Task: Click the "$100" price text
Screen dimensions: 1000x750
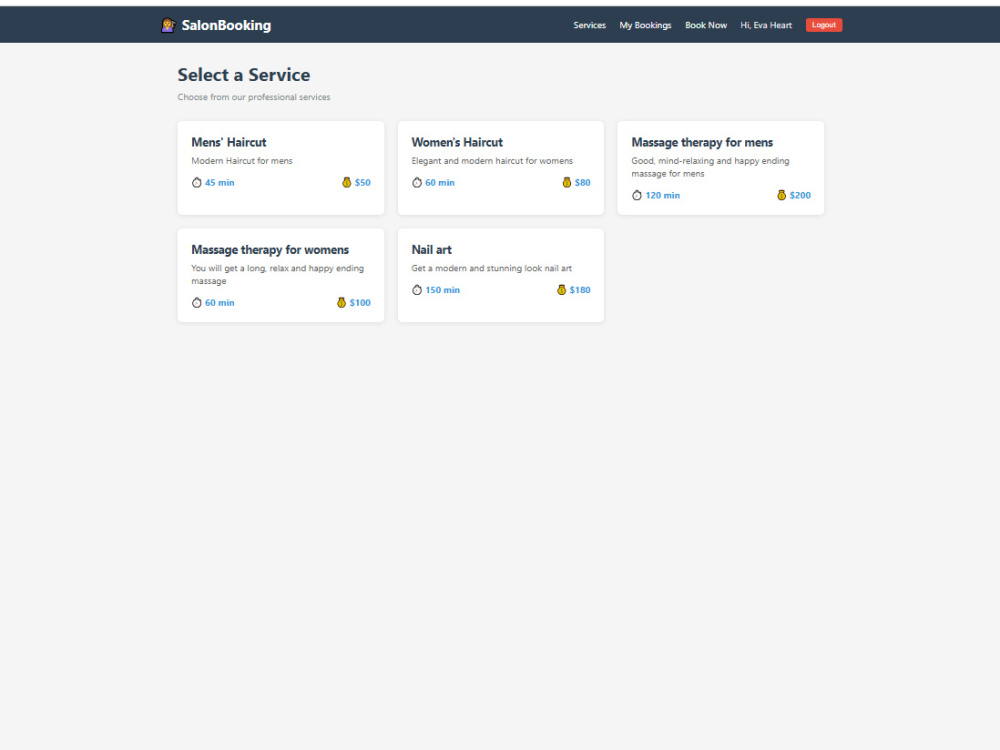Action: (360, 302)
